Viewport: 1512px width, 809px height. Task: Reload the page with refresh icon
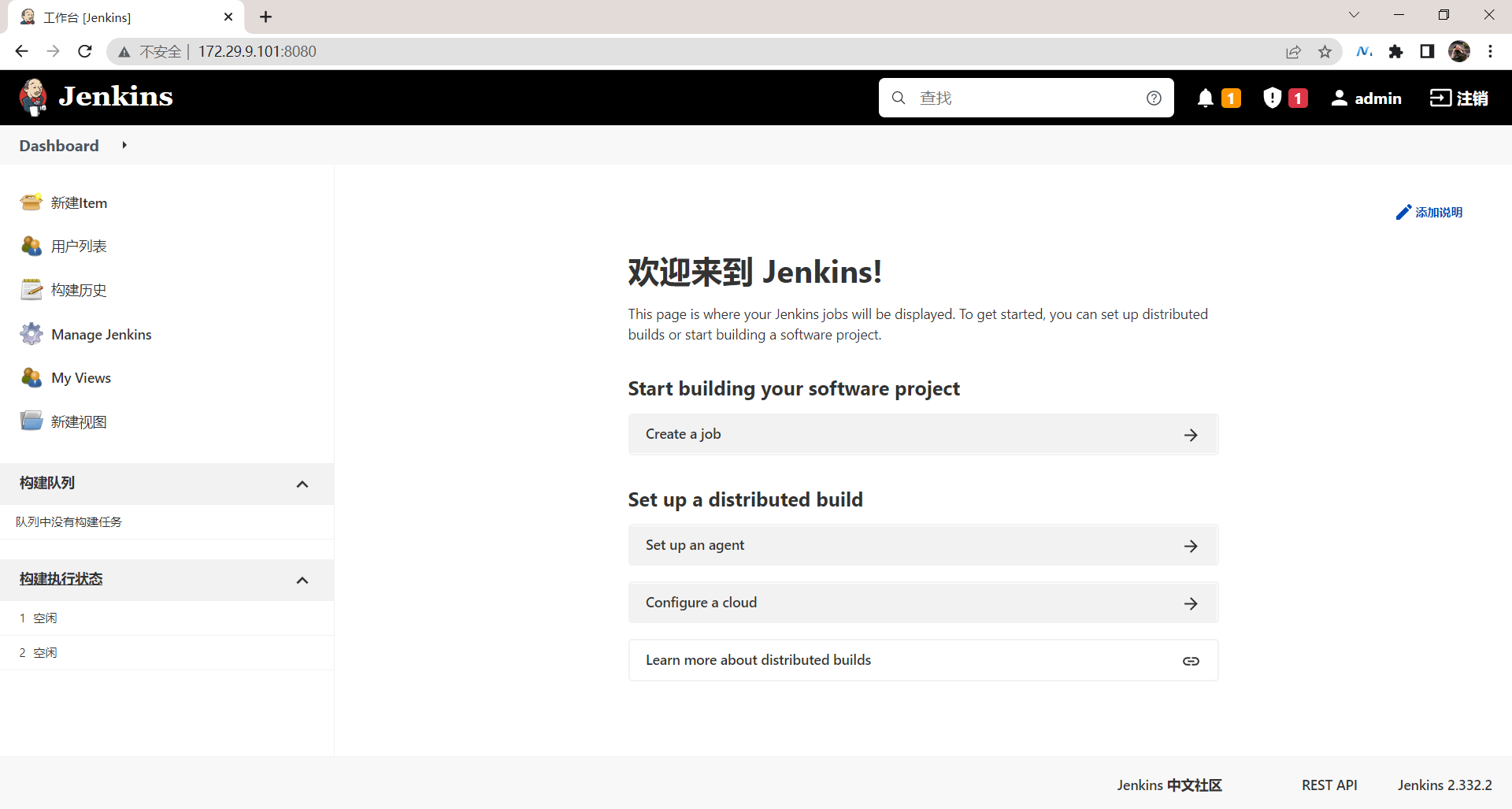click(85, 51)
